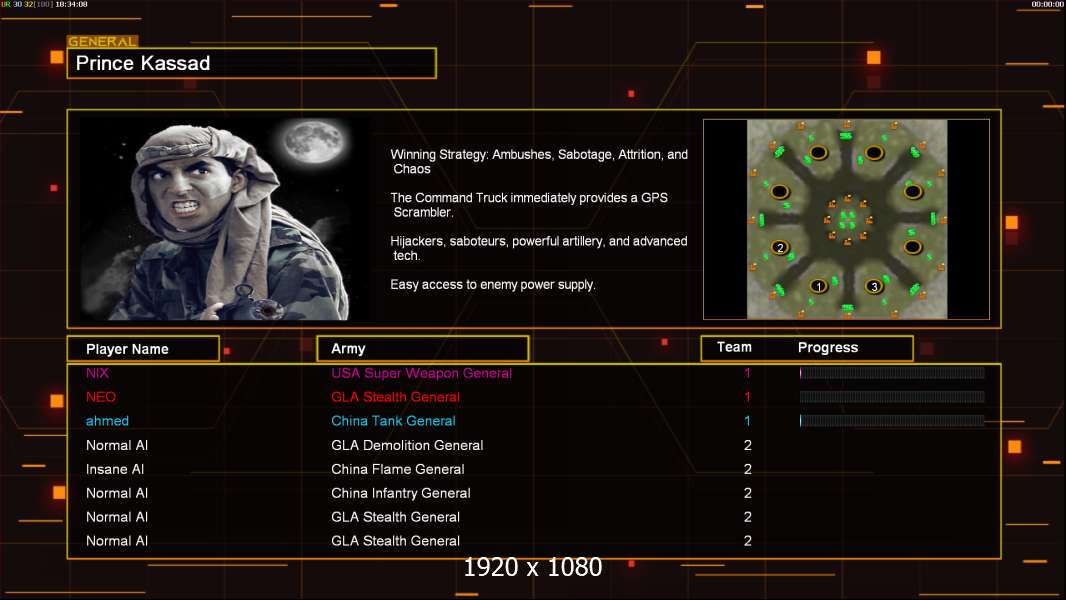Screen dimensions: 1066x600
Task: Click China Infantry General army
Action: coord(400,493)
